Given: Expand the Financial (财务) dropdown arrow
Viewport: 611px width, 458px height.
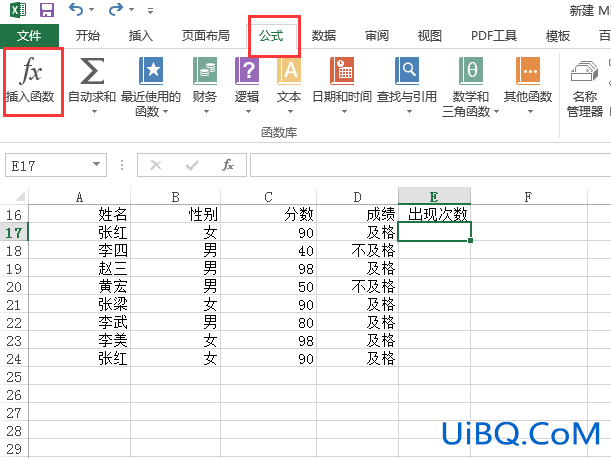Looking at the screenshot, I should coord(207,112).
